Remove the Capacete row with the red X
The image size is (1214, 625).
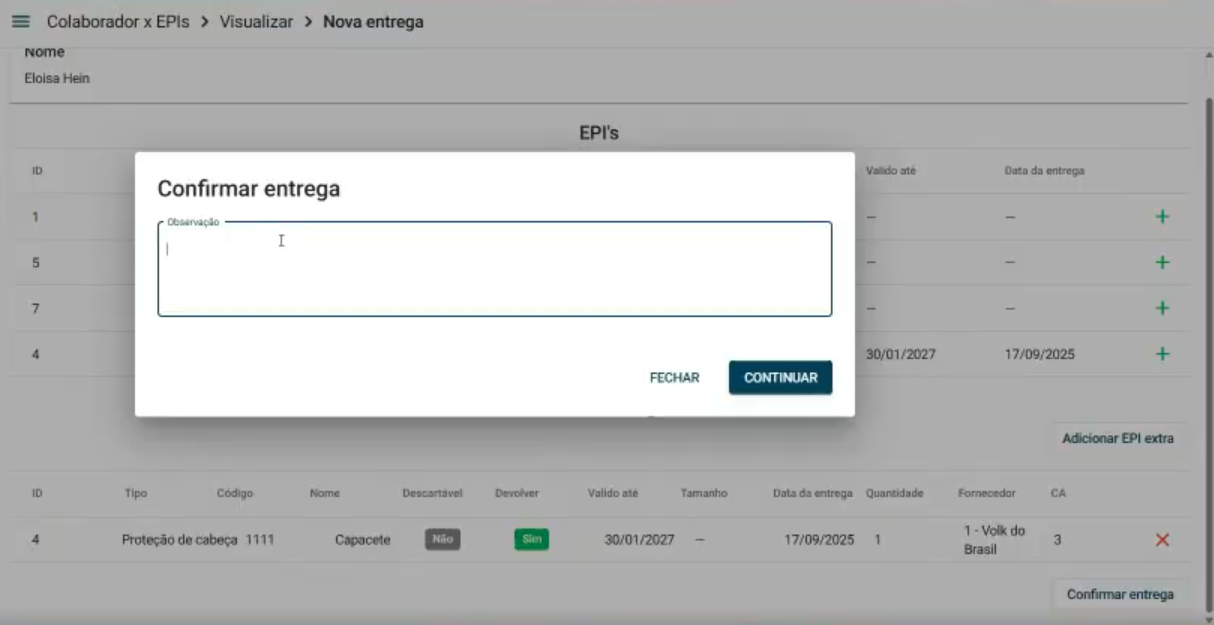(1162, 540)
